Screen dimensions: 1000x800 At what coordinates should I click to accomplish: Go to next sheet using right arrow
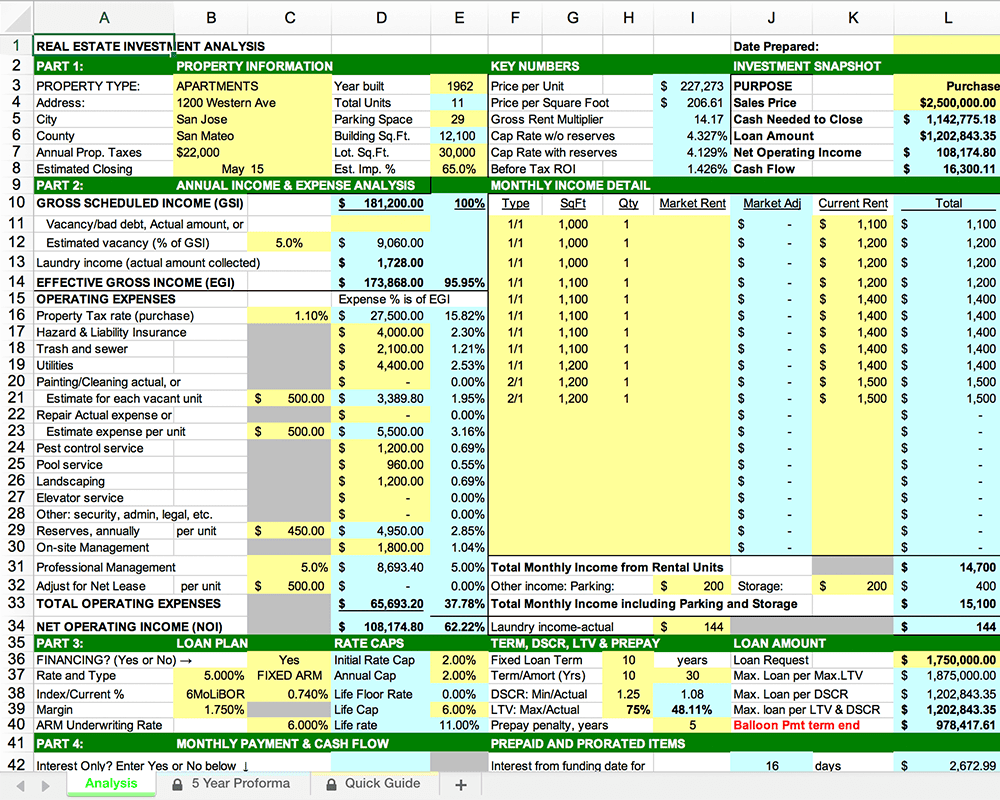tap(45, 785)
